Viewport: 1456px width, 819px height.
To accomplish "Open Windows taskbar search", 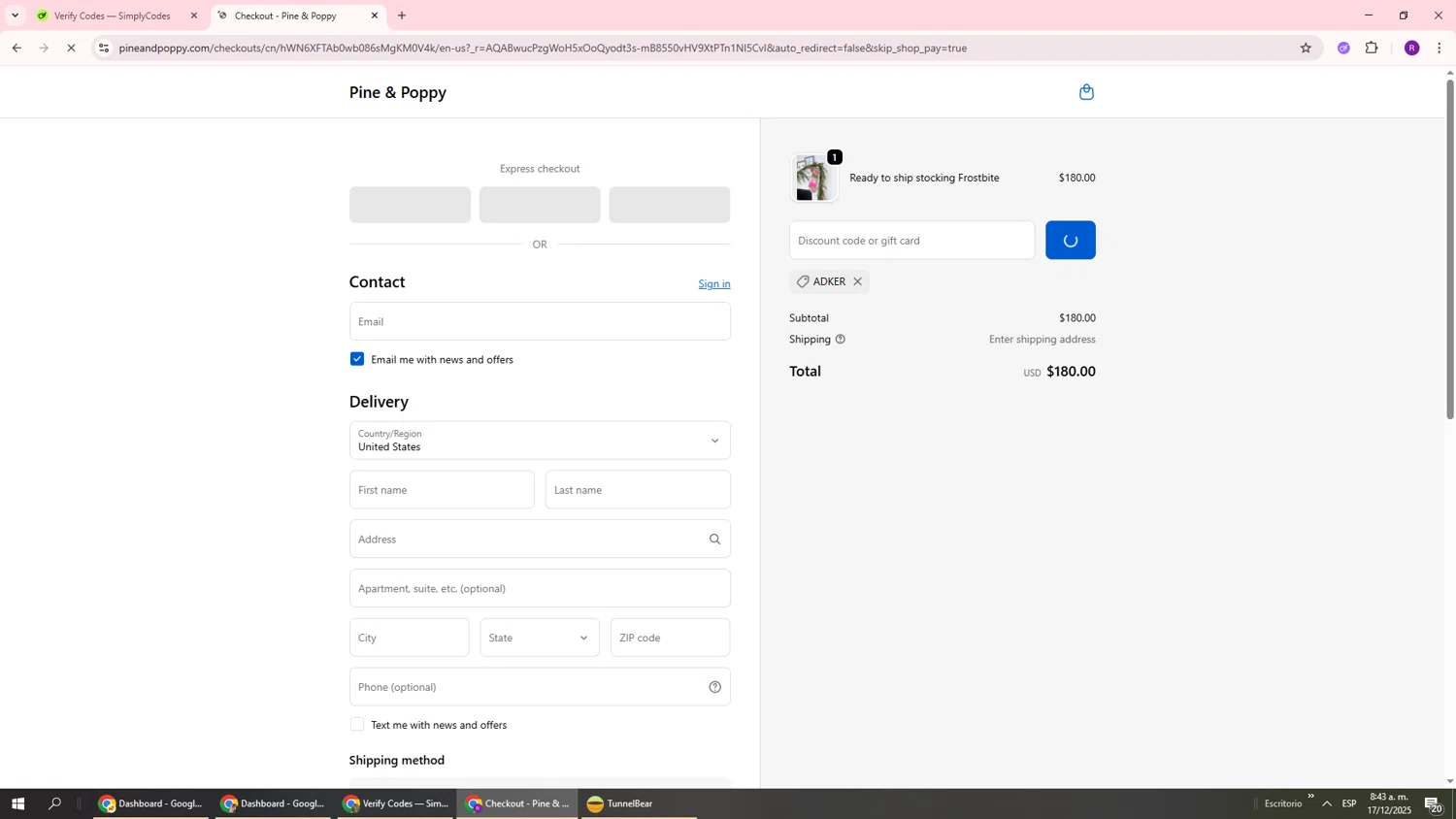I will (55, 803).
